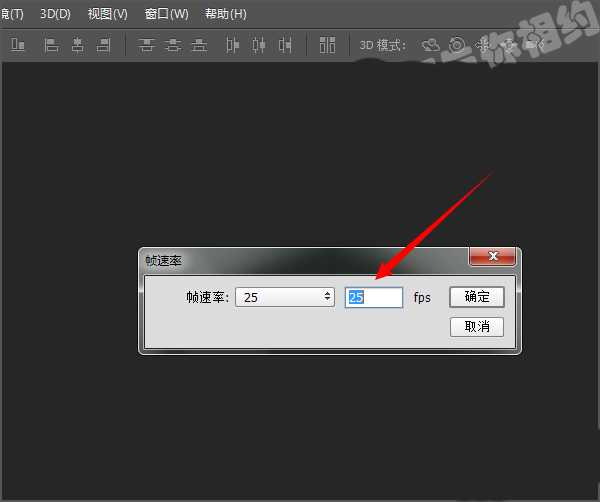Expand the 帧速率 preset dropdown showing 25
The image size is (600, 502).
285,297
